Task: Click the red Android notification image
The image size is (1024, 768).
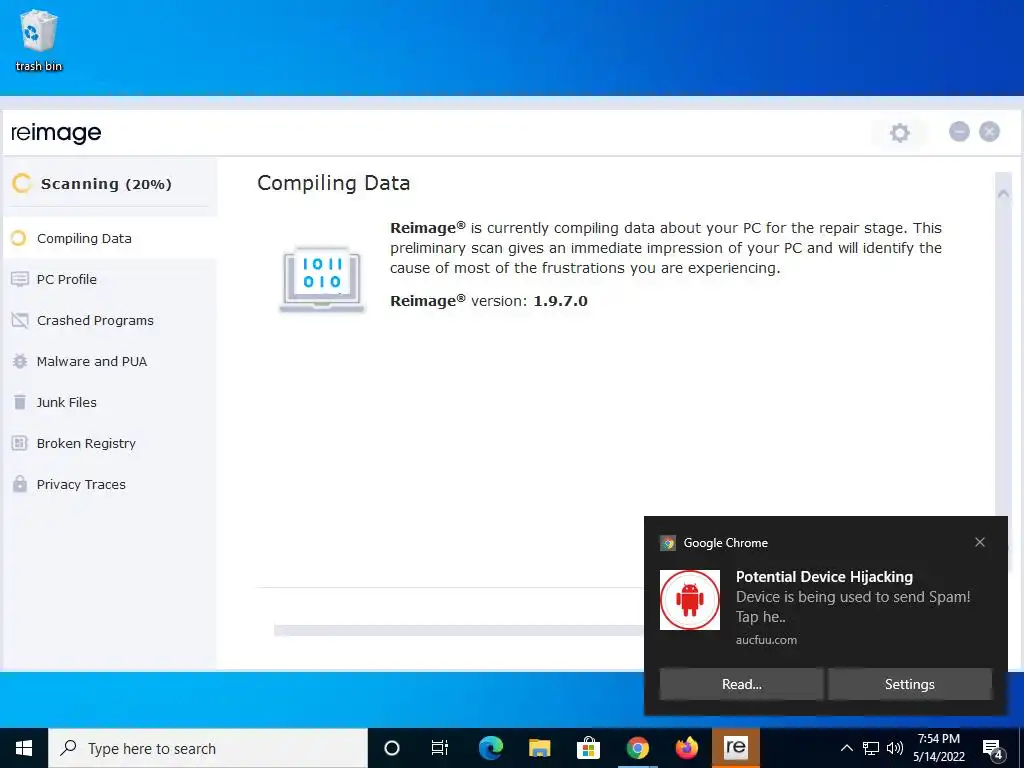Action: click(690, 600)
